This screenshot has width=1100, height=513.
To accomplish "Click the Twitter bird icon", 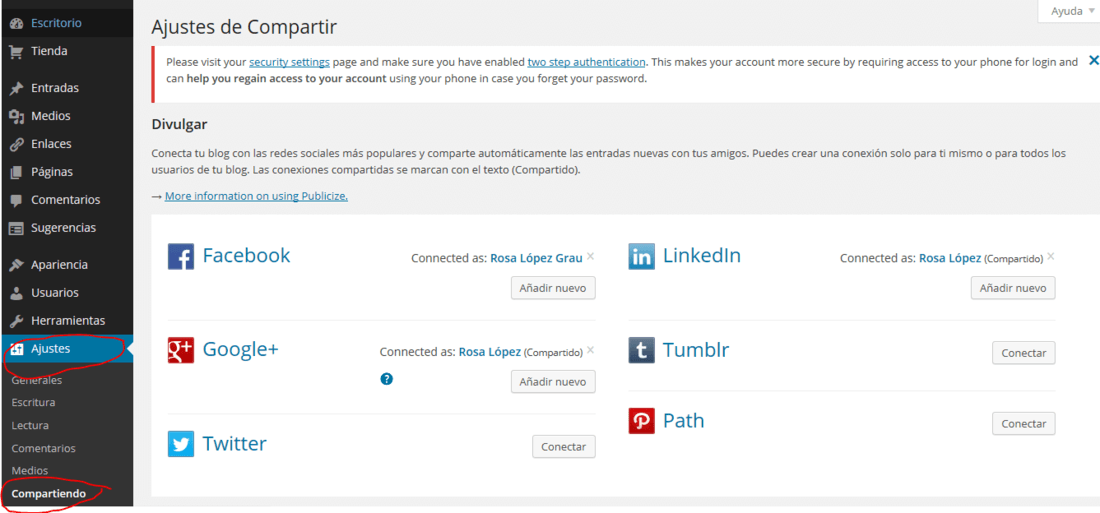I will pyautogui.click(x=181, y=444).
